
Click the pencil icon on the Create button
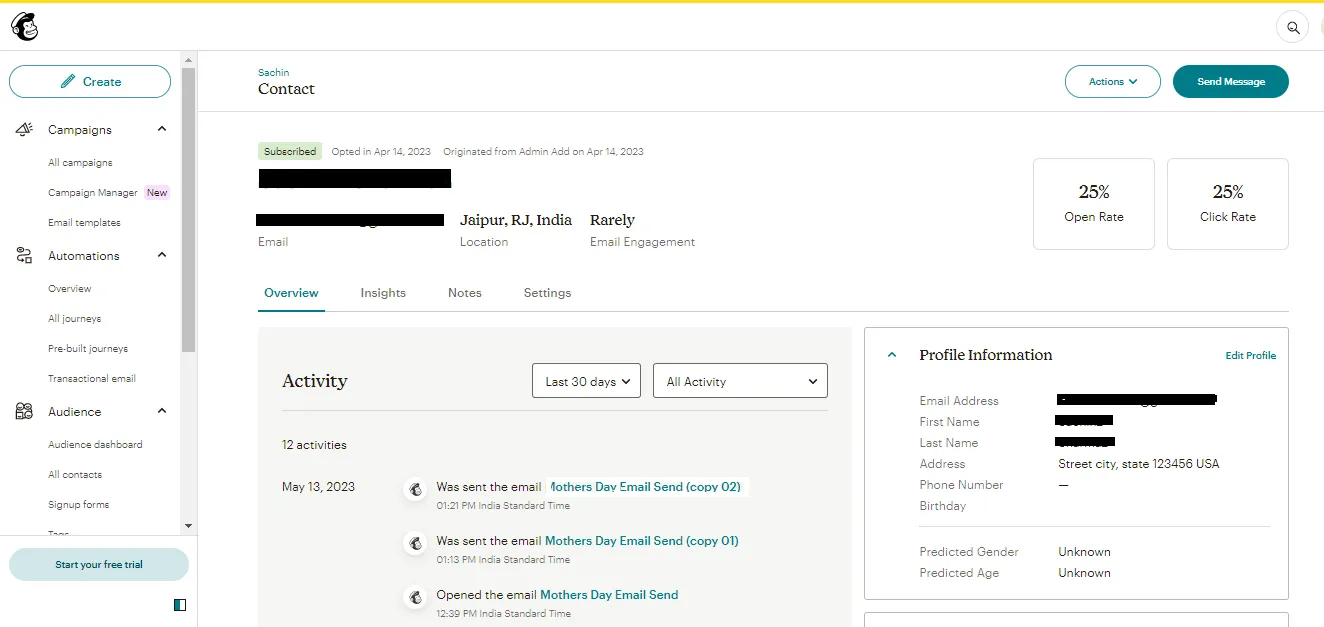[x=68, y=82]
